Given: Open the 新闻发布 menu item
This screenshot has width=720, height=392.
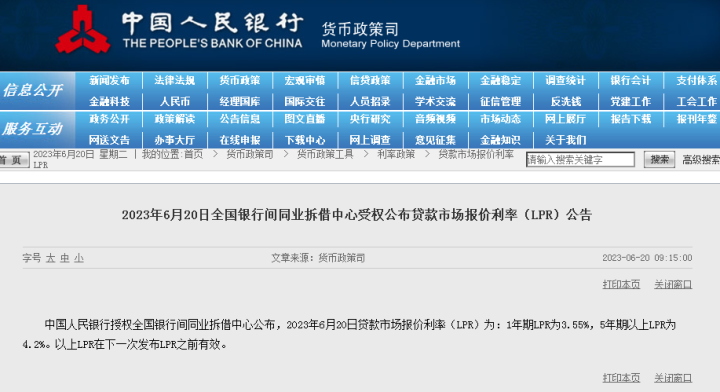Looking at the screenshot, I should 109,80.
